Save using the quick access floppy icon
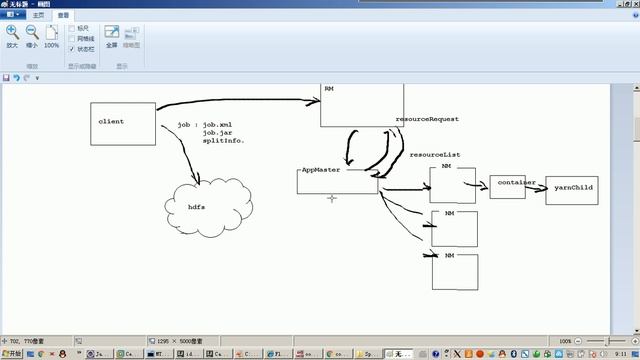 (6, 78)
